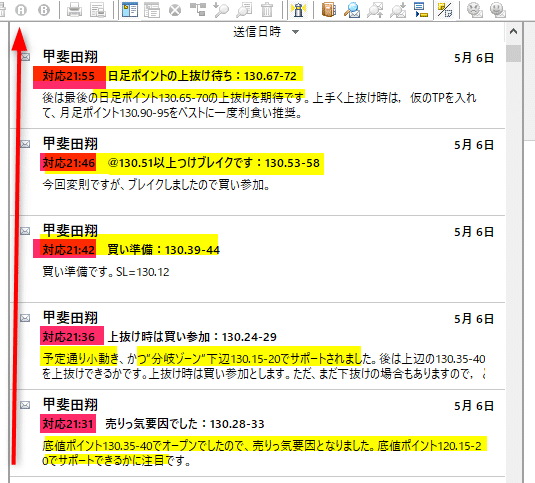This screenshot has width=535, height=483.
Task: Click envelope icon of 対応21:31 message
Action: 25,405
